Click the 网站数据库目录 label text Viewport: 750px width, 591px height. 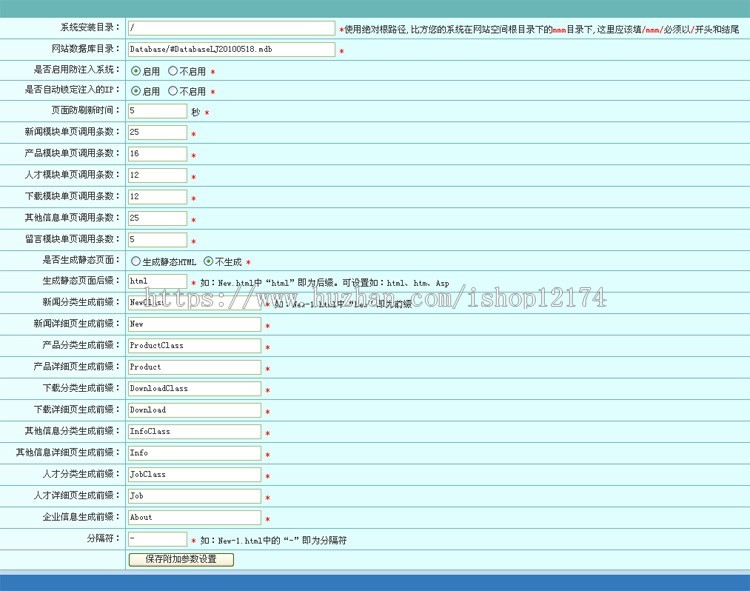pyautogui.click(x=86, y=48)
